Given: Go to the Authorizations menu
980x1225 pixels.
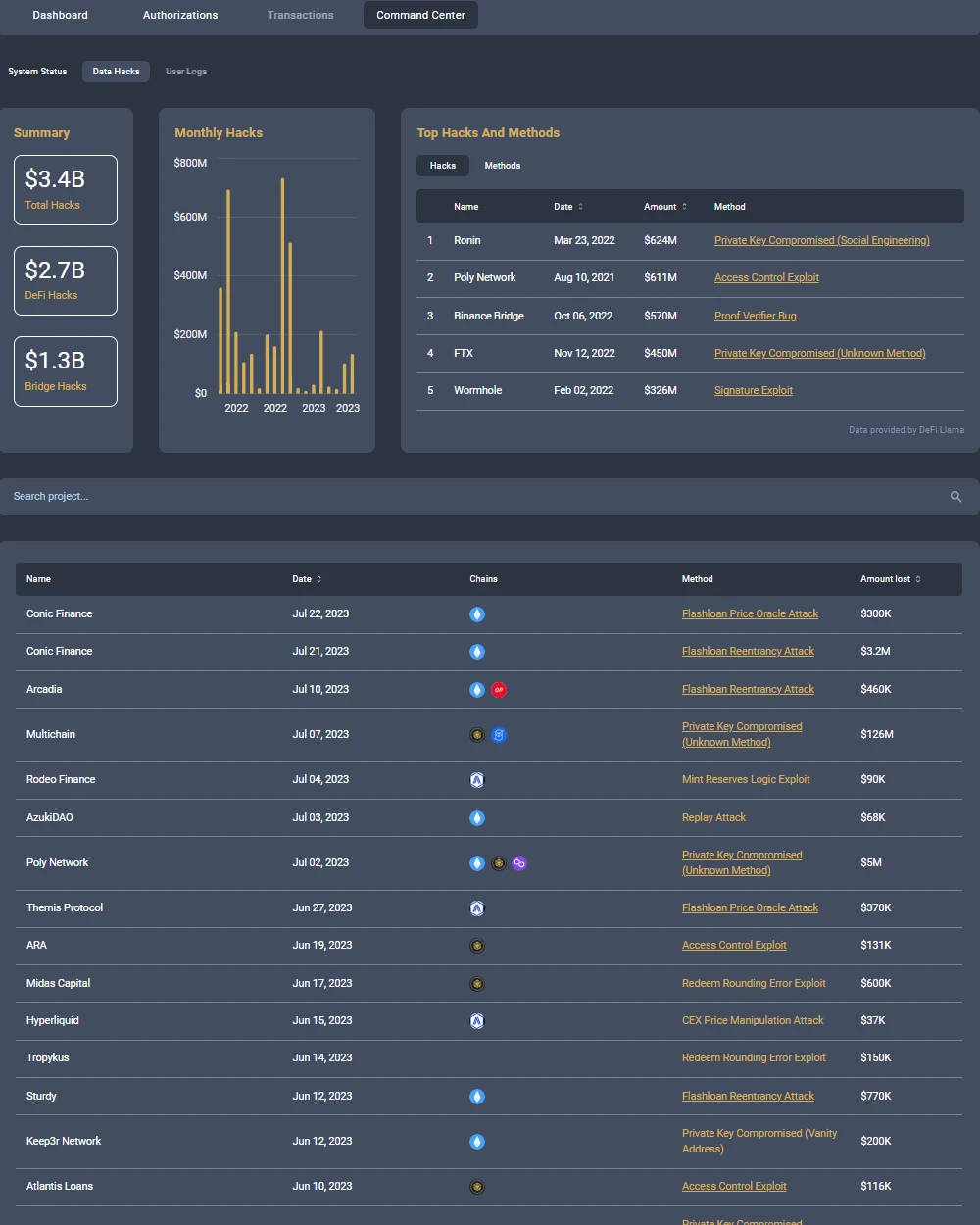Looking at the screenshot, I should click(180, 15).
